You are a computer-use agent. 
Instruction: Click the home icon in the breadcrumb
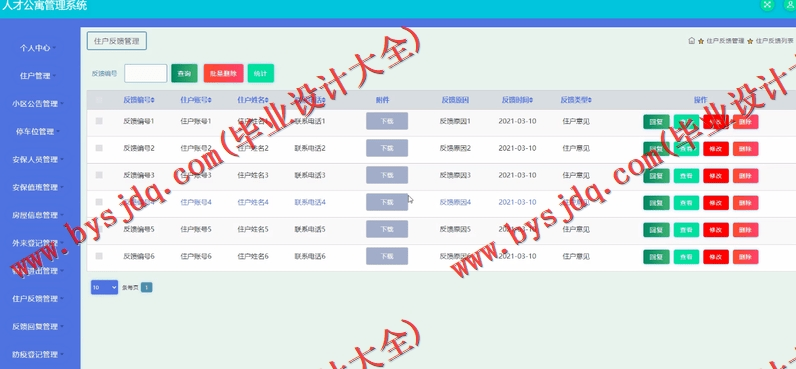pyautogui.click(x=691, y=41)
